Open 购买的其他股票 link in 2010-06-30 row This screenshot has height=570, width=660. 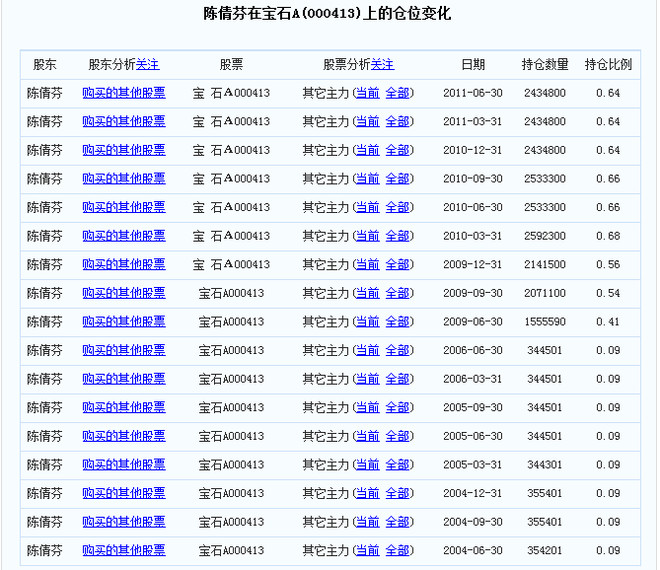point(124,208)
